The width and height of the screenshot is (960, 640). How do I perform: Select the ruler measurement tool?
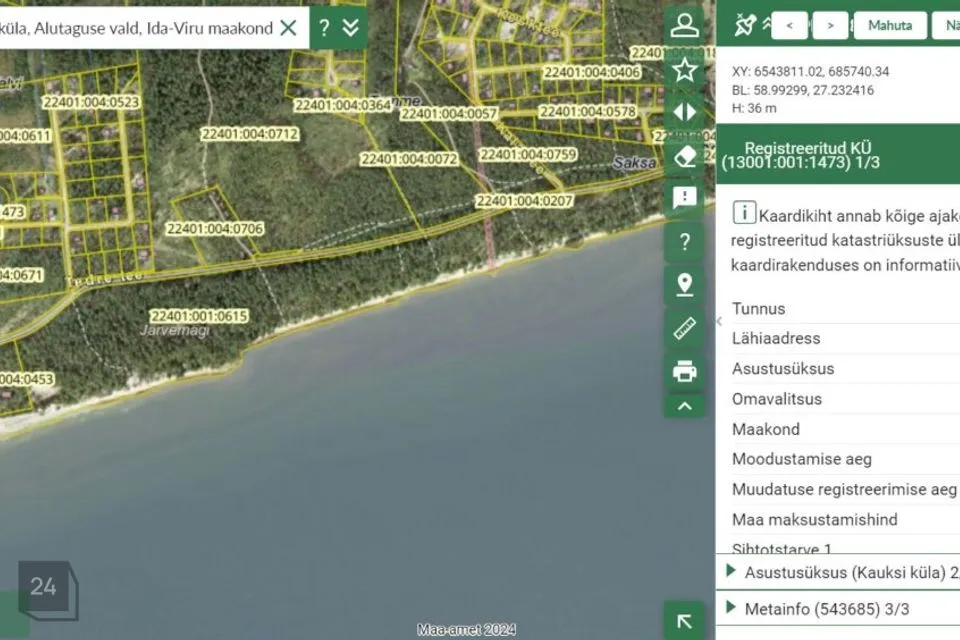[x=685, y=327]
